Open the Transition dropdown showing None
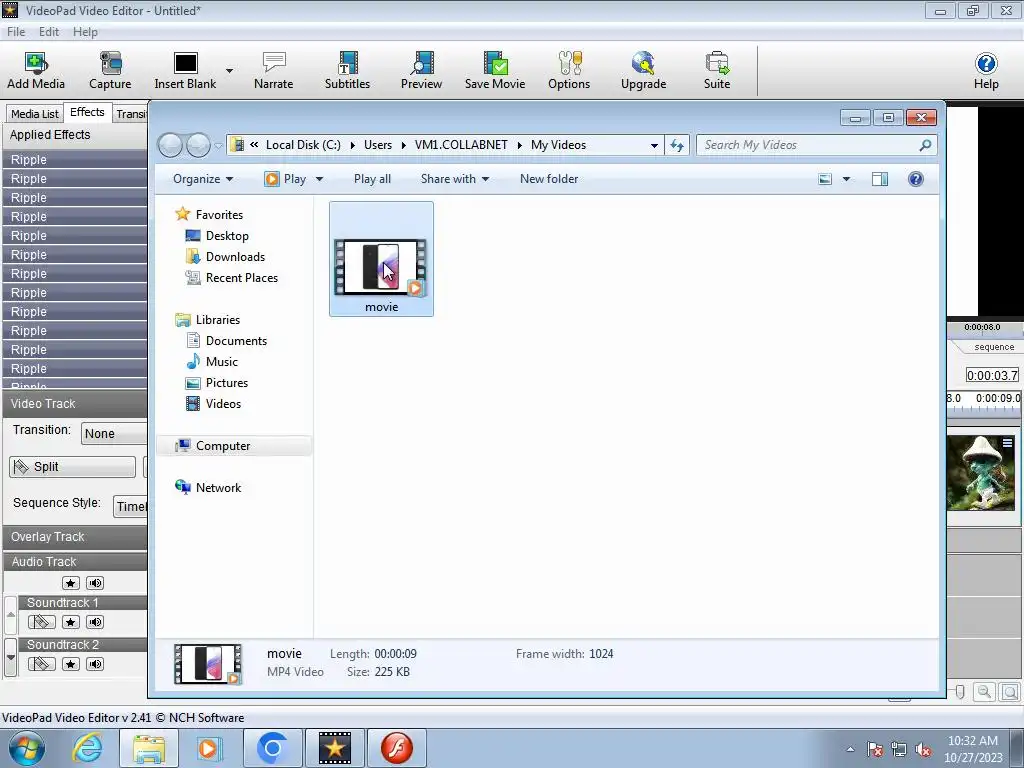Image resolution: width=1024 pixels, height=768 pixels. coord(114,434)
